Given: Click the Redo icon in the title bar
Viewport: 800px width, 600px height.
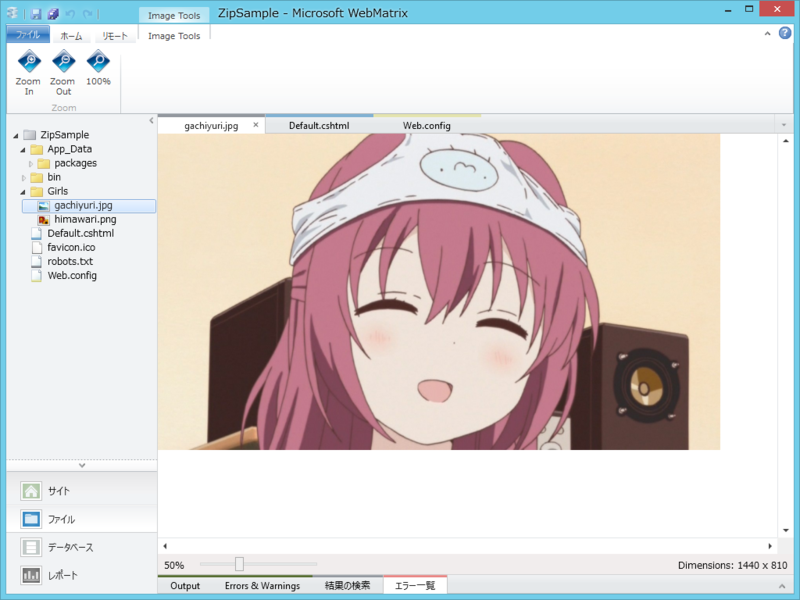Looking at the screenshot, I should click(88, 14).
